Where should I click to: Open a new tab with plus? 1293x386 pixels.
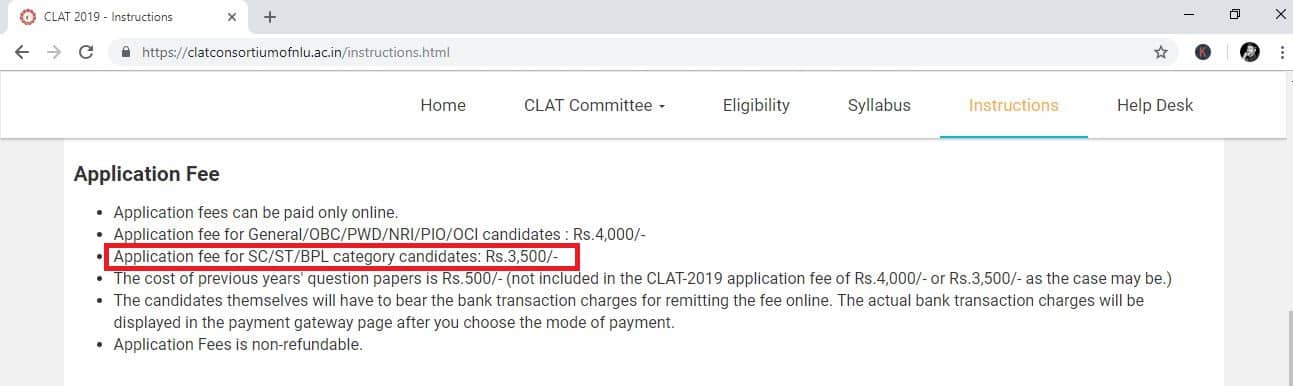270,17
